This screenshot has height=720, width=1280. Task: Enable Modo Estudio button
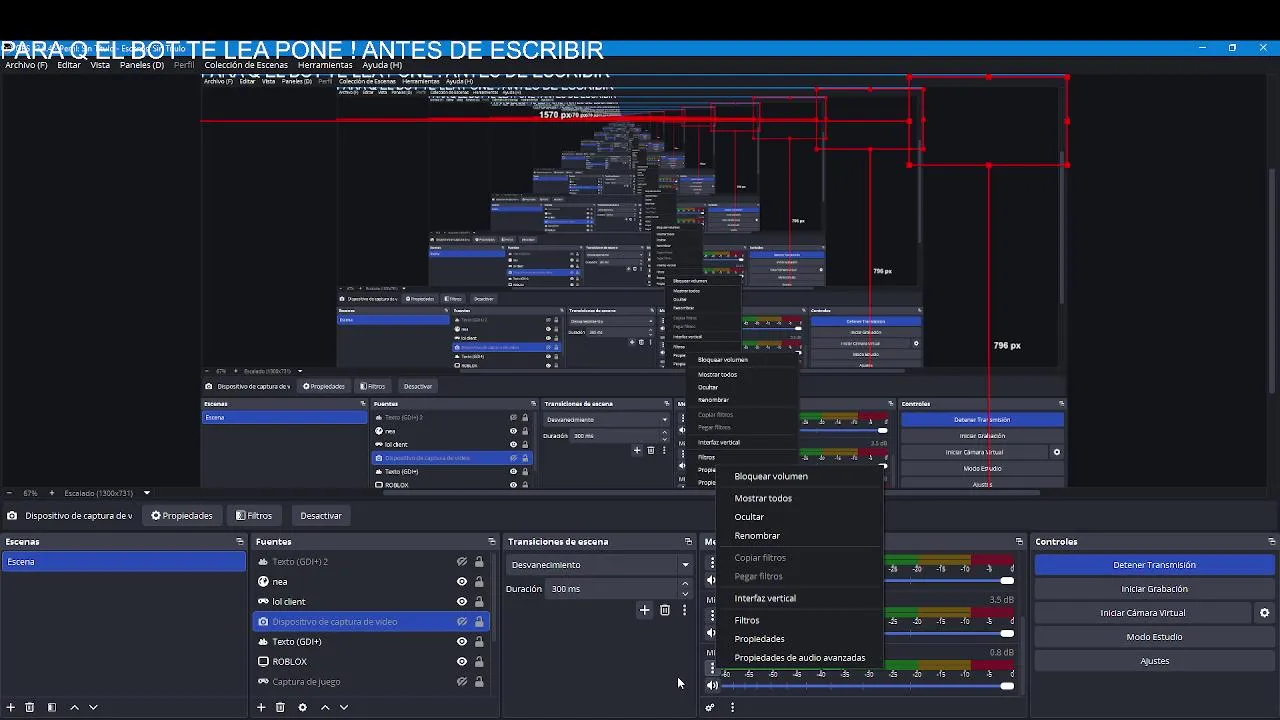[x=1154, y=637]
